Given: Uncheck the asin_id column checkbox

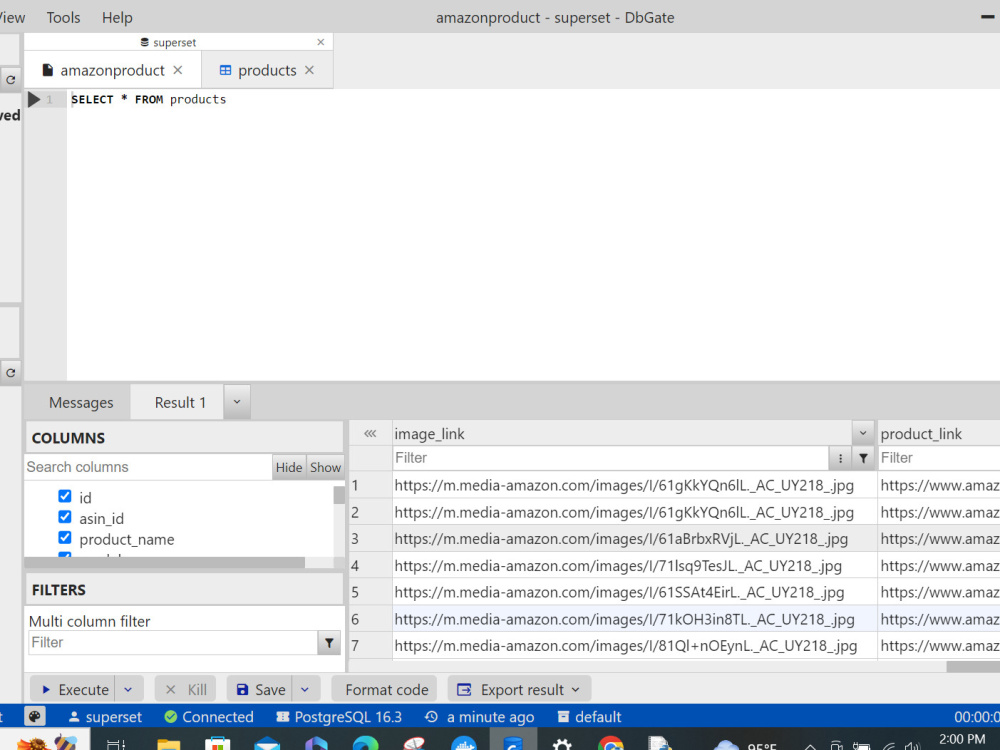Looking at the screenshot, I should pos(64,517).
